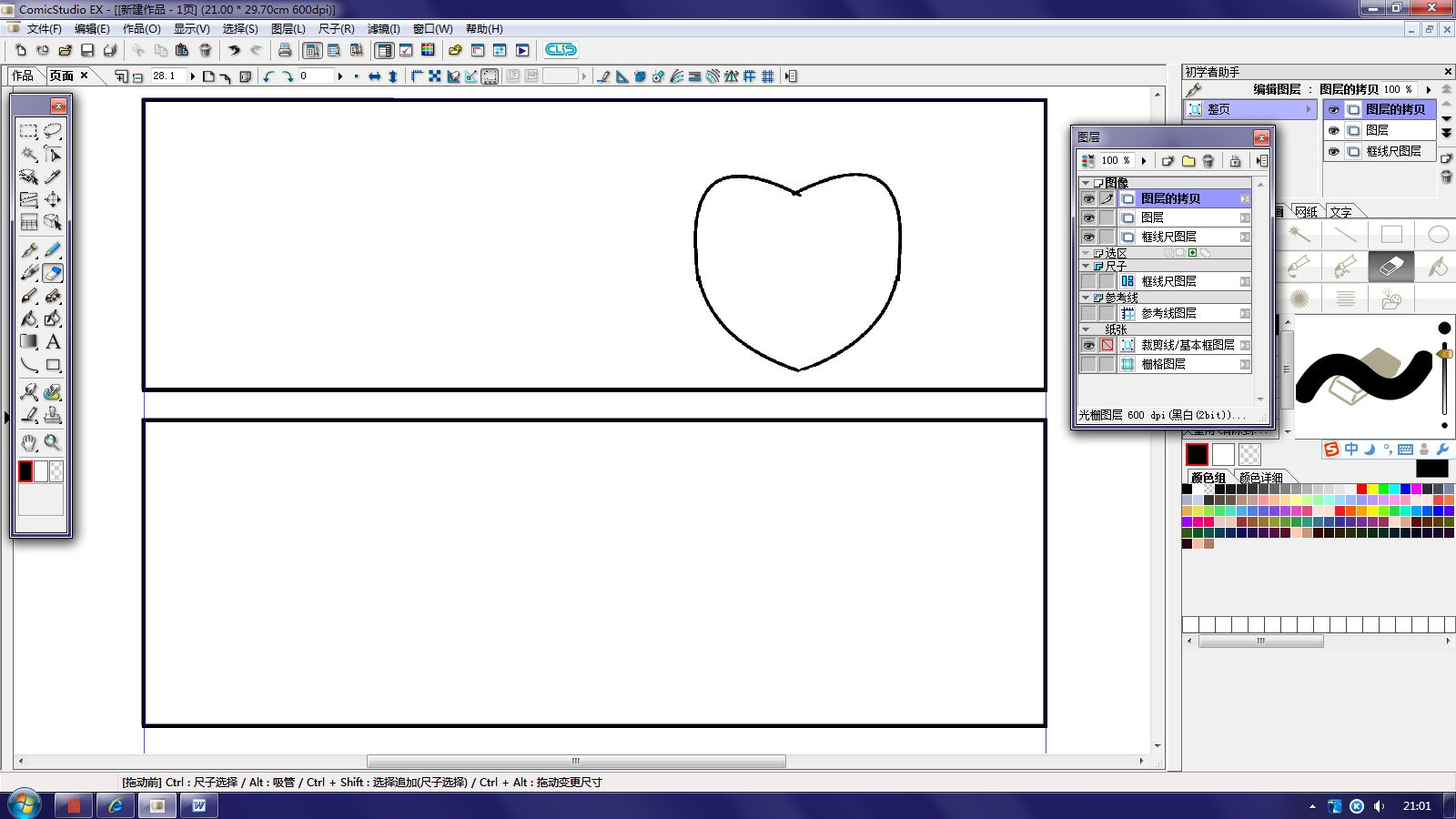Toggle visibility of 裁剪线/基本框图层 layer
The height and width of the screenshot is (819, 1456).
point(1088,346)
